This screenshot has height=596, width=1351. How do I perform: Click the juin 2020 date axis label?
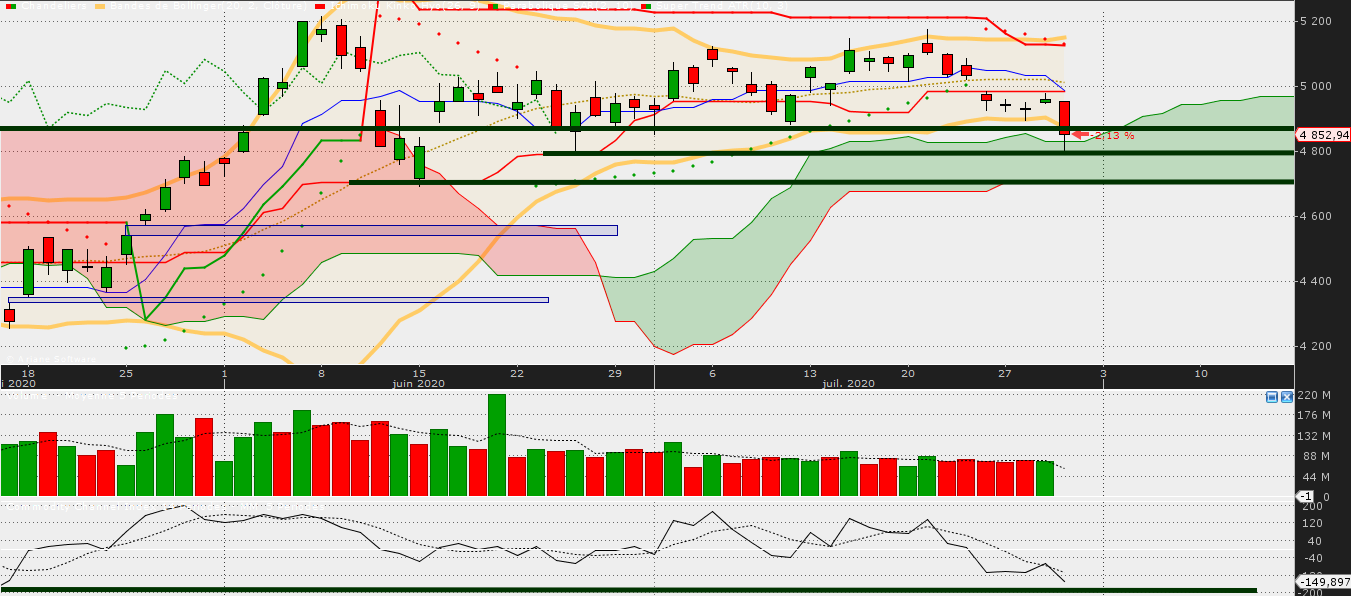tap(418, 384)
